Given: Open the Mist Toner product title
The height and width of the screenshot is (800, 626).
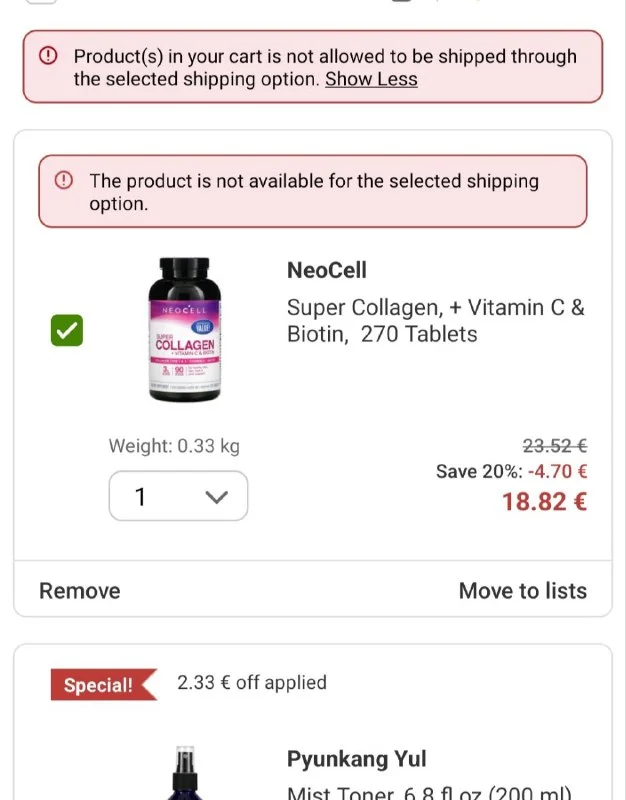Looking at the screenshot, I should point(428,793).
